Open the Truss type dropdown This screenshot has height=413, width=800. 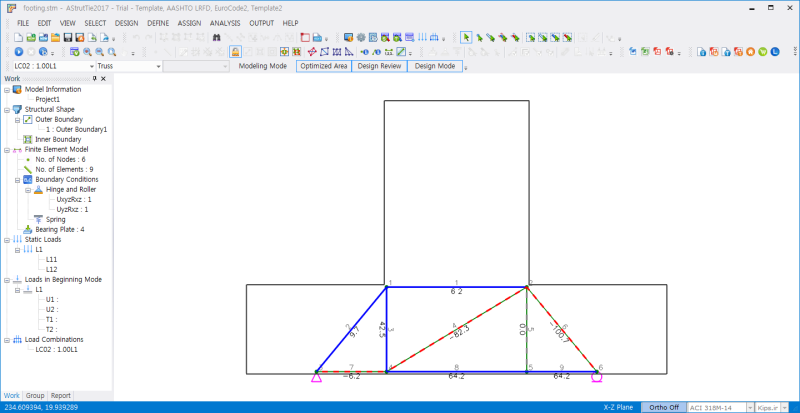tap(158, 66)
